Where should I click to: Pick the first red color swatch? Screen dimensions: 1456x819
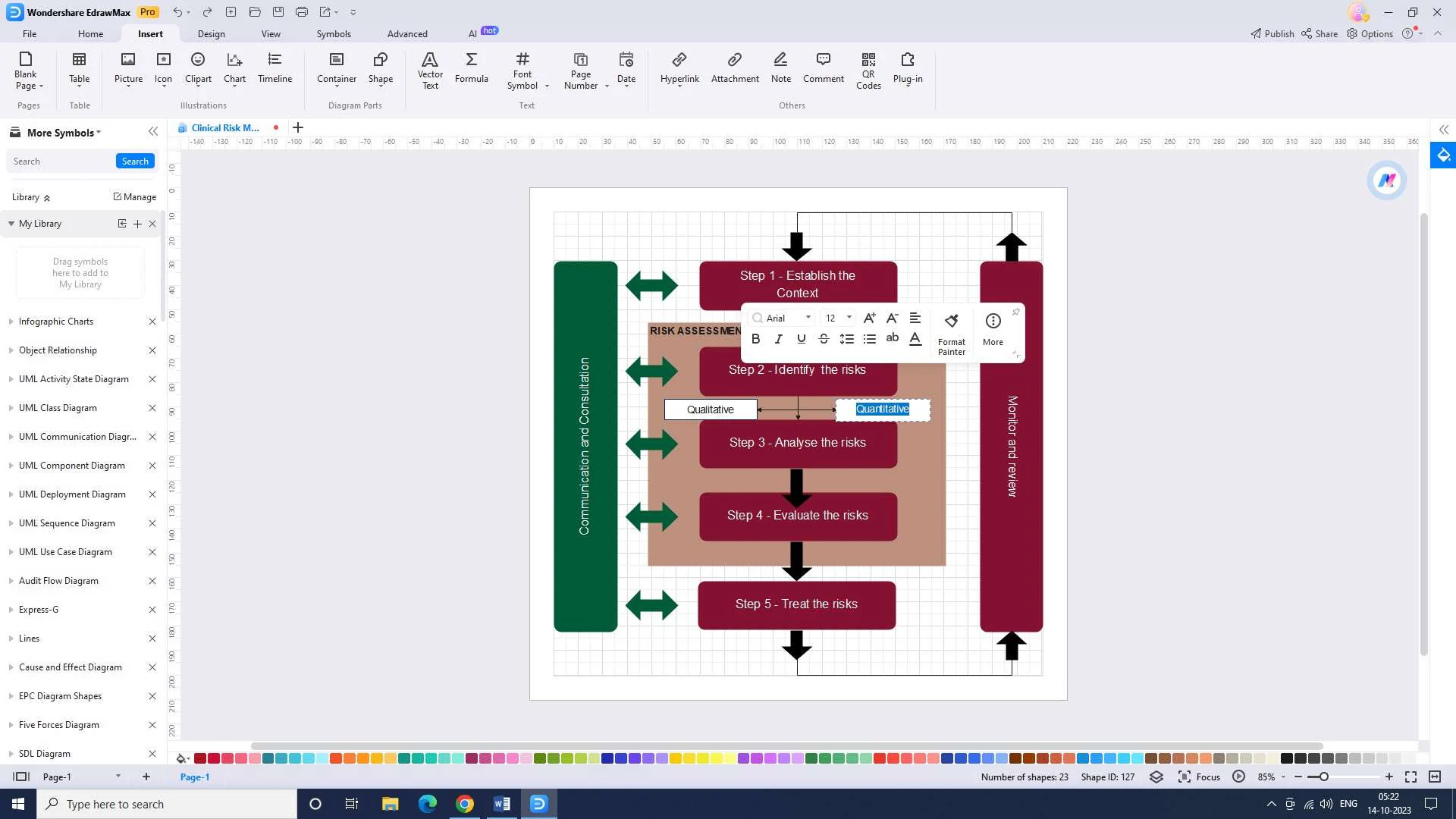point(200,758)
